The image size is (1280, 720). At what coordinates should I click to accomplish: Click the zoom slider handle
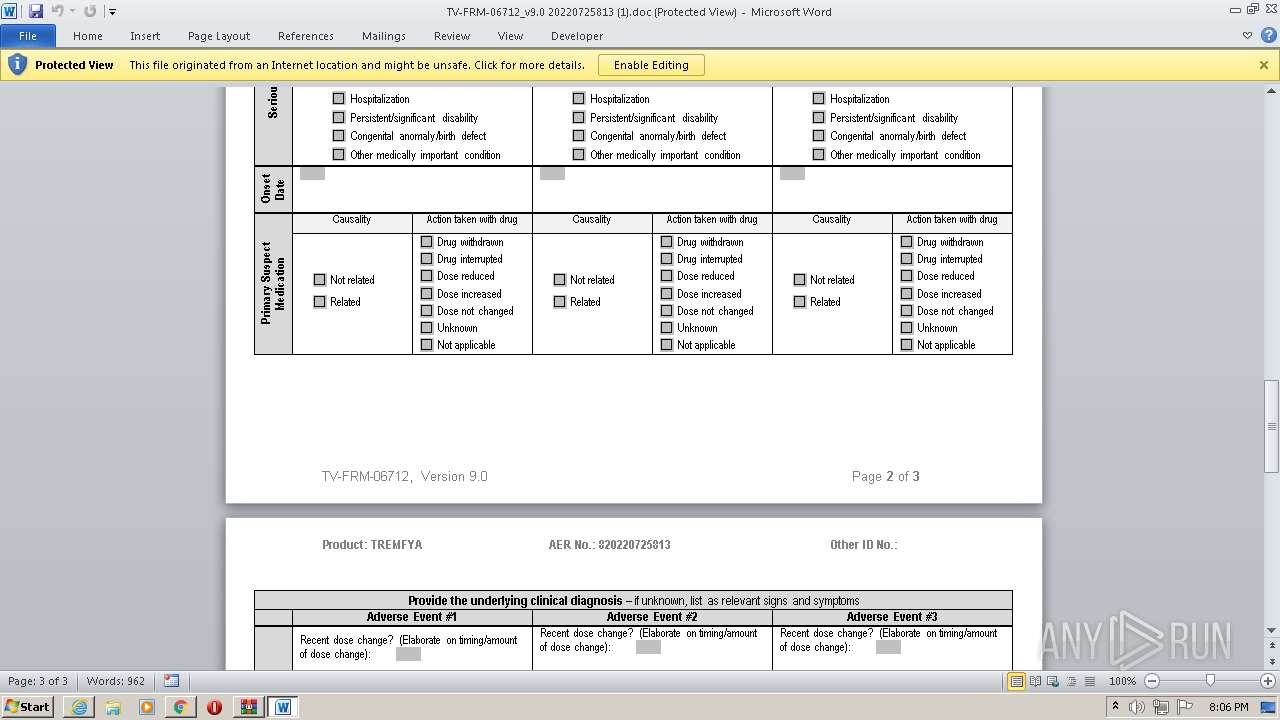1210,681
